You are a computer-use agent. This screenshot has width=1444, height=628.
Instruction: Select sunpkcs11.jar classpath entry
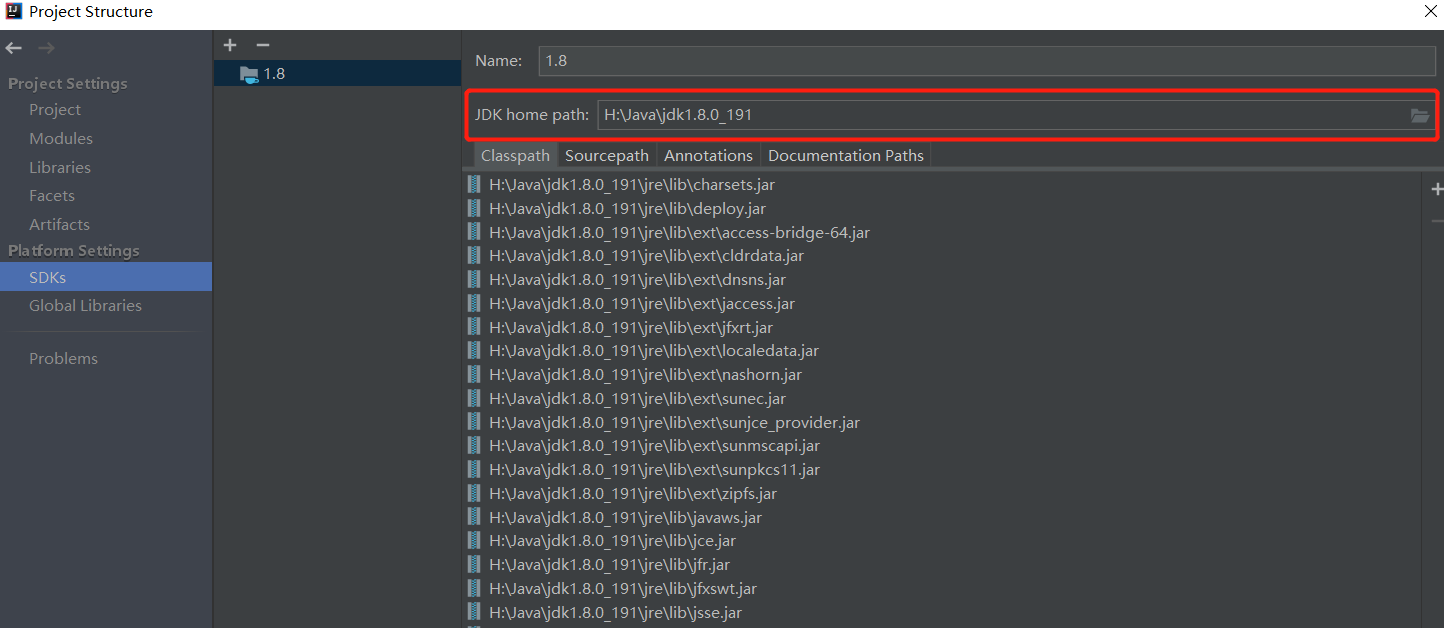click(x=654, y=470)
